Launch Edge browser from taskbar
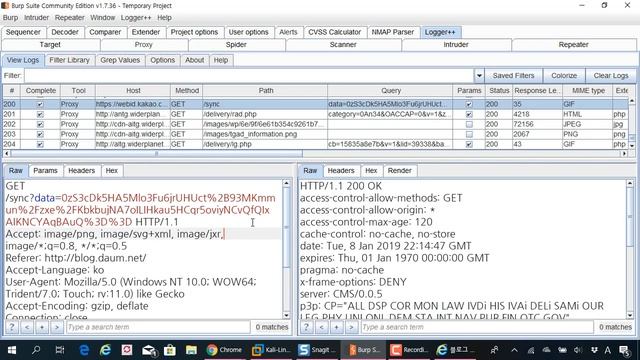640x360 pixels. (x=84, y=350)
